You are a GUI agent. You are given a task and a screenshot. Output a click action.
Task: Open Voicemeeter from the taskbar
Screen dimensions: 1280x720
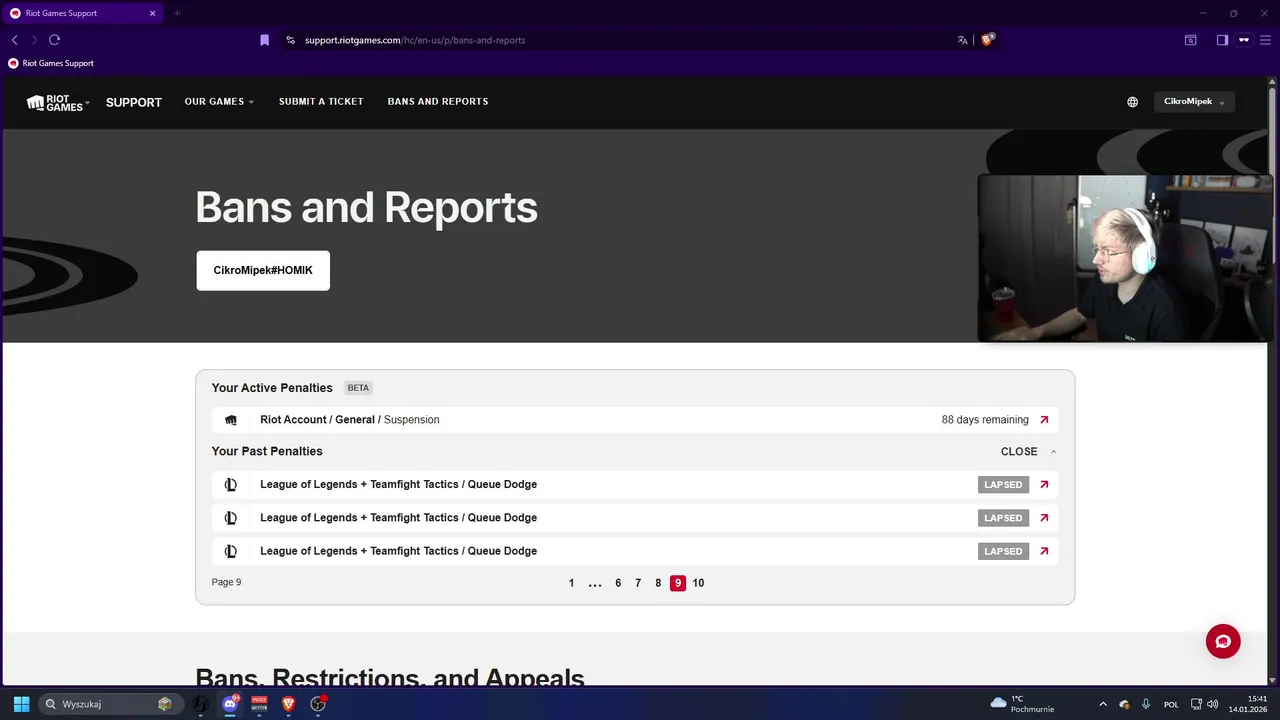pos(259,704)
